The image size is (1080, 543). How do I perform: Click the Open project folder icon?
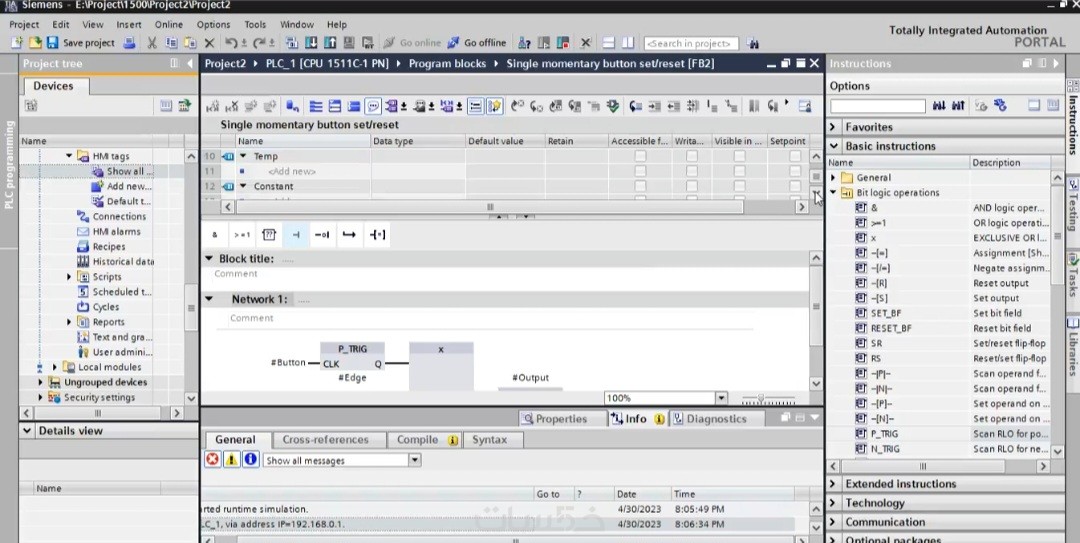(34, 43)
